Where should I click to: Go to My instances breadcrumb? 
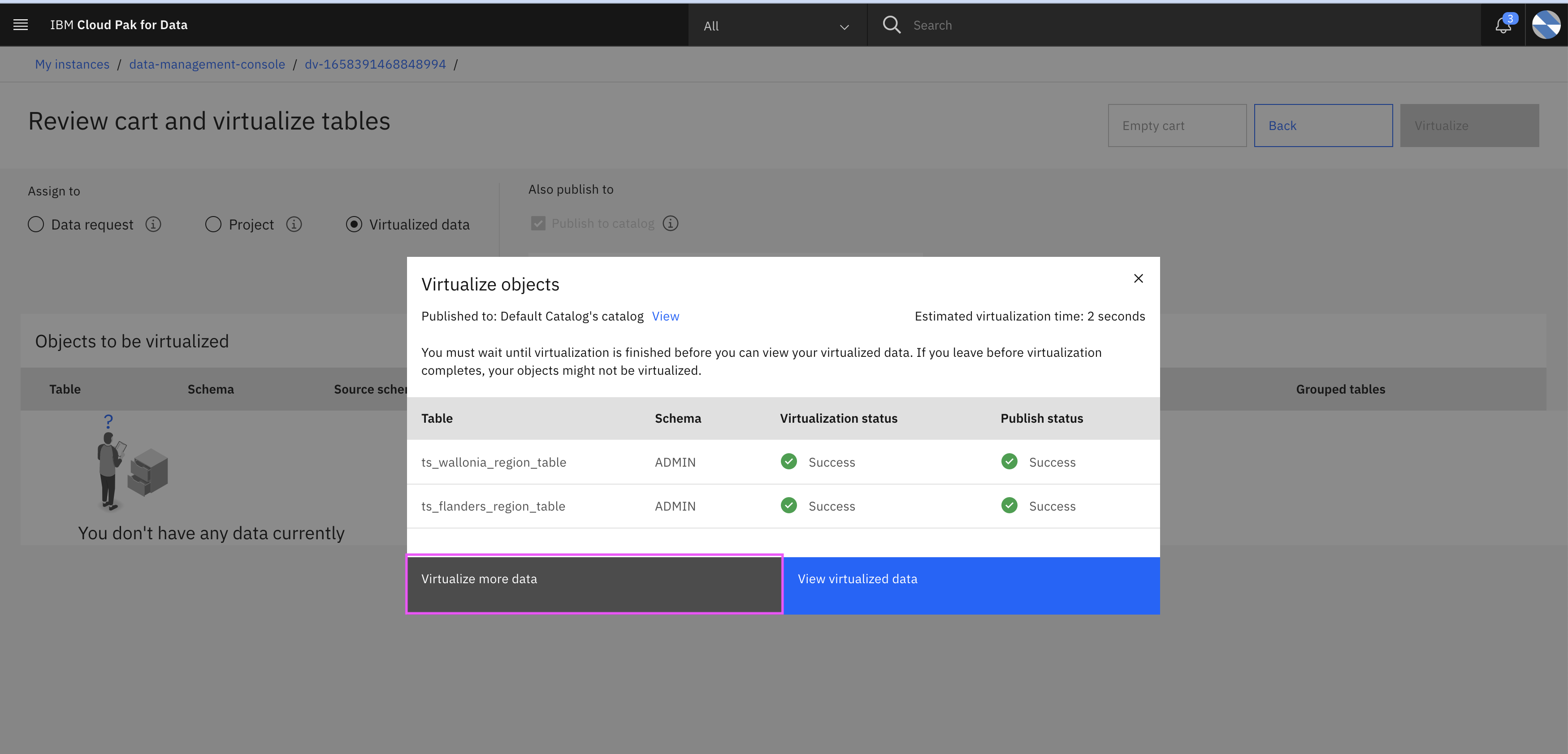click(73, 64)
